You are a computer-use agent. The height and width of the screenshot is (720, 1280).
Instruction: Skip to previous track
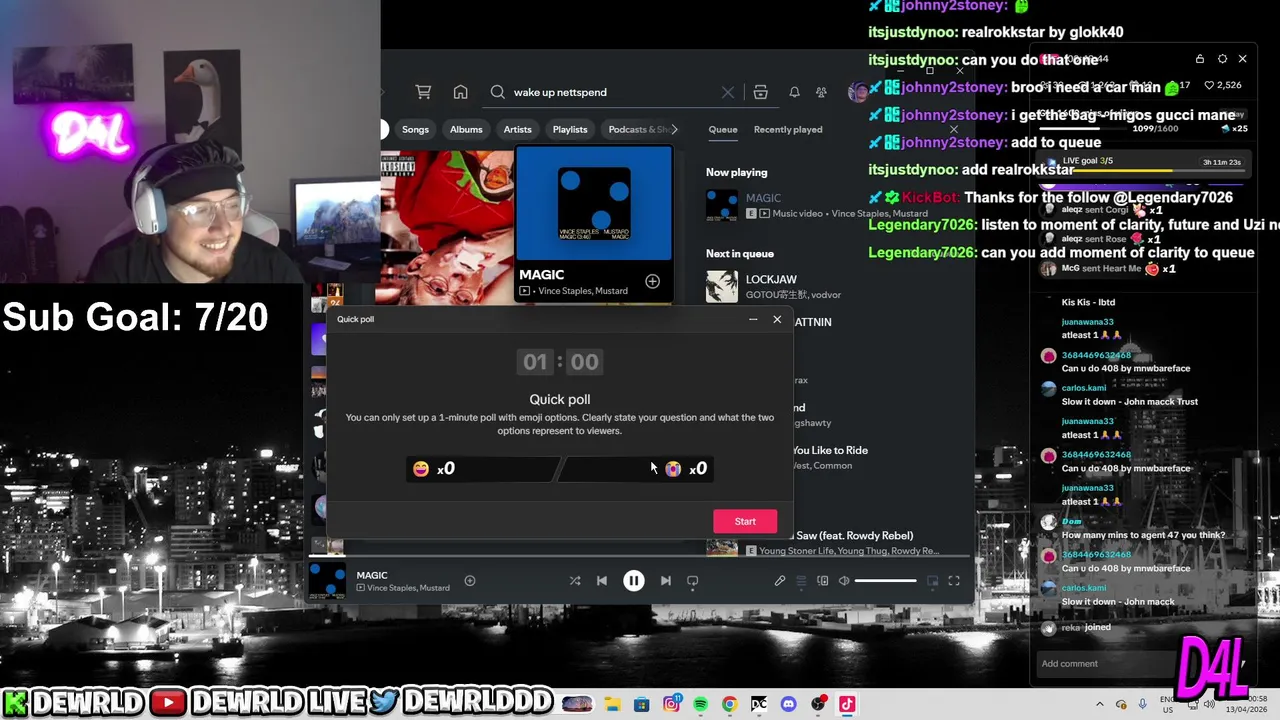[x=602, y=581]
